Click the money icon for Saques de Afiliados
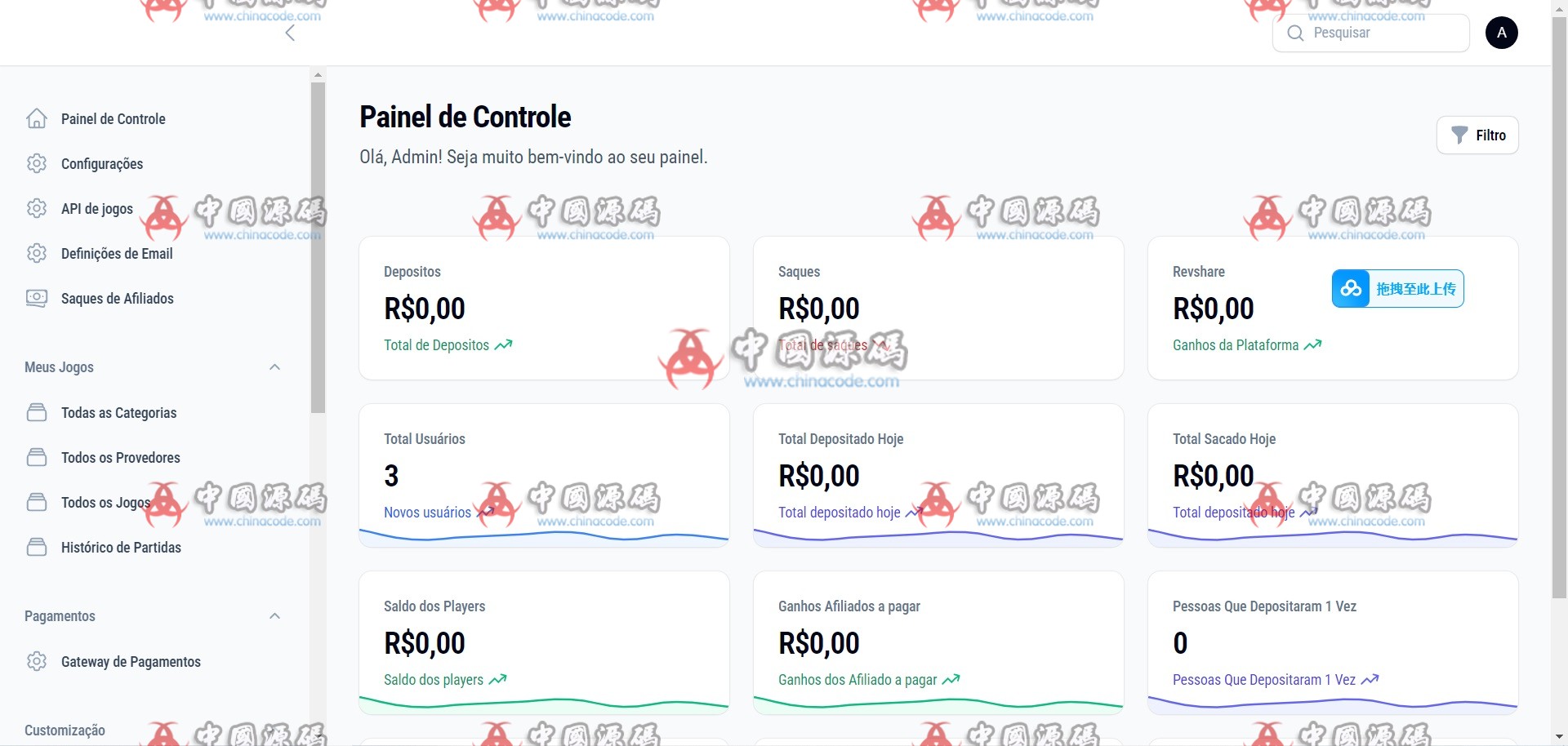Screen dimensions: 1568x746 coord(37,299)
